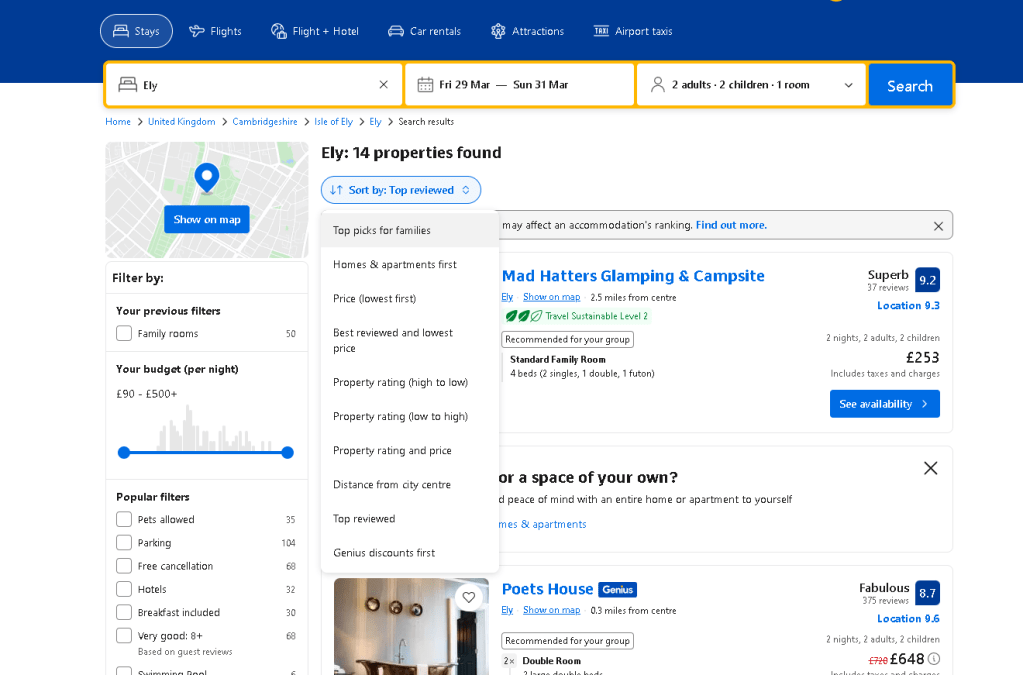Click the 8.7 score badge for Poets House
Image resolution: width=1023 pixels, height=675 pixels.
click(x=927, y=593)
